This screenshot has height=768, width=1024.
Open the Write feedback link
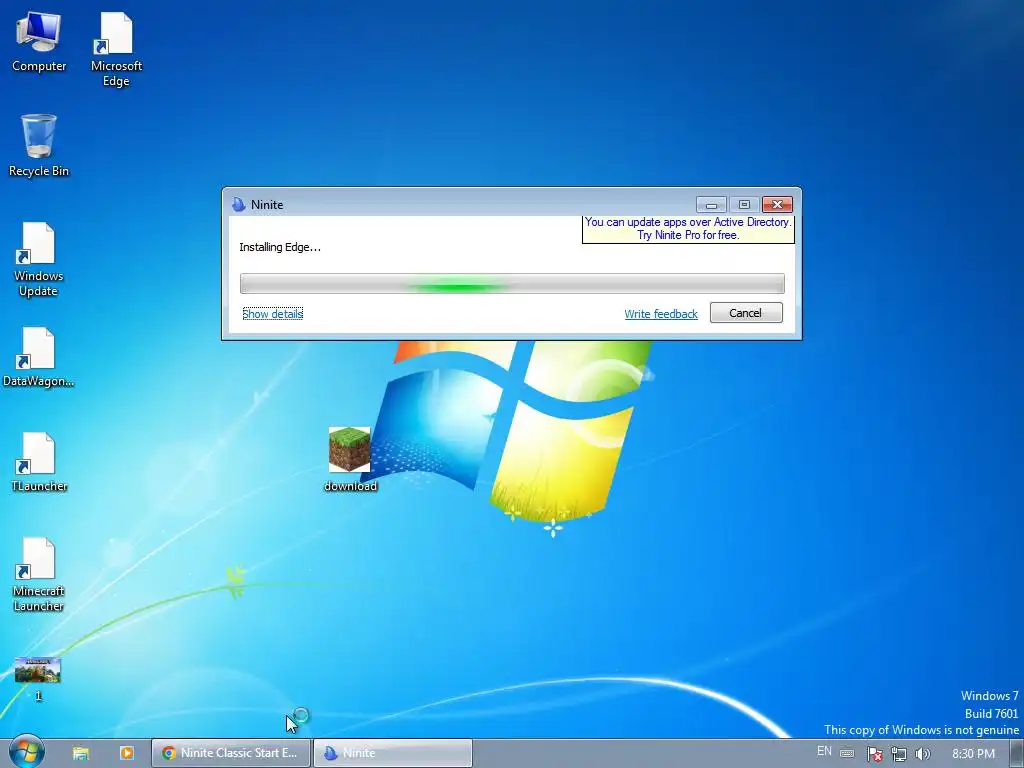[660, 314]
